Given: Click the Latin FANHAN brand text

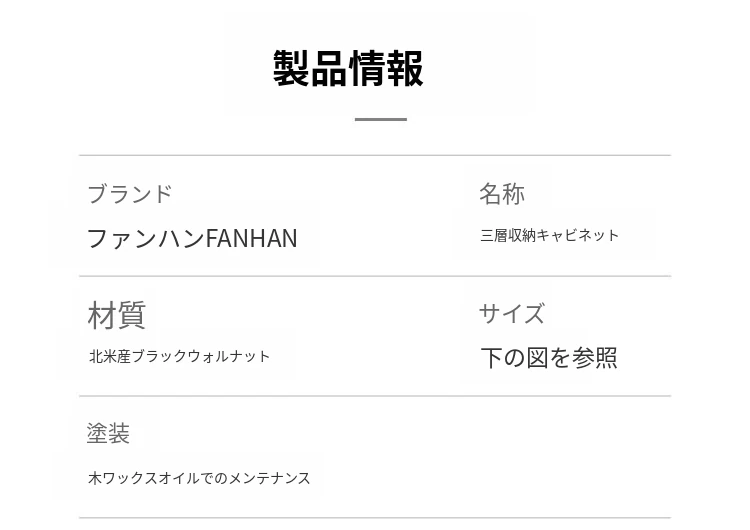Looking at the screenshot, I should tap(251, 238).
